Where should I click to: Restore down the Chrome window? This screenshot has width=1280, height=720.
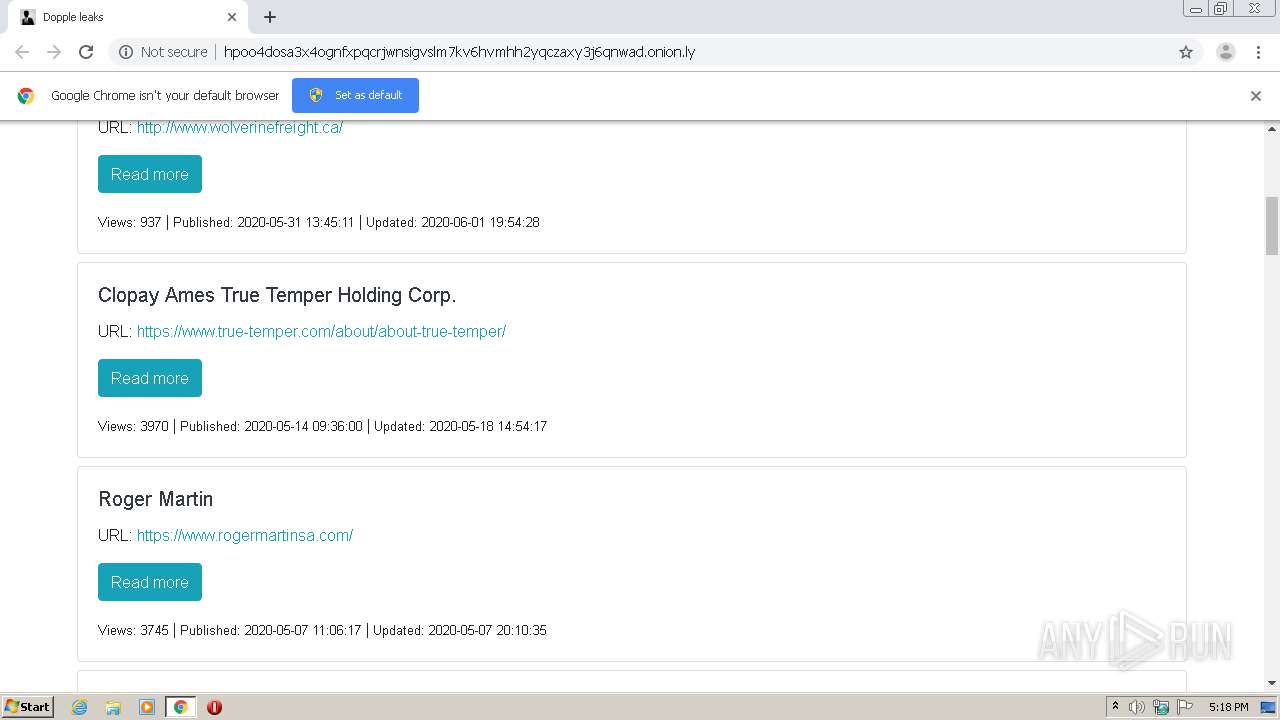pos(1221,9)
